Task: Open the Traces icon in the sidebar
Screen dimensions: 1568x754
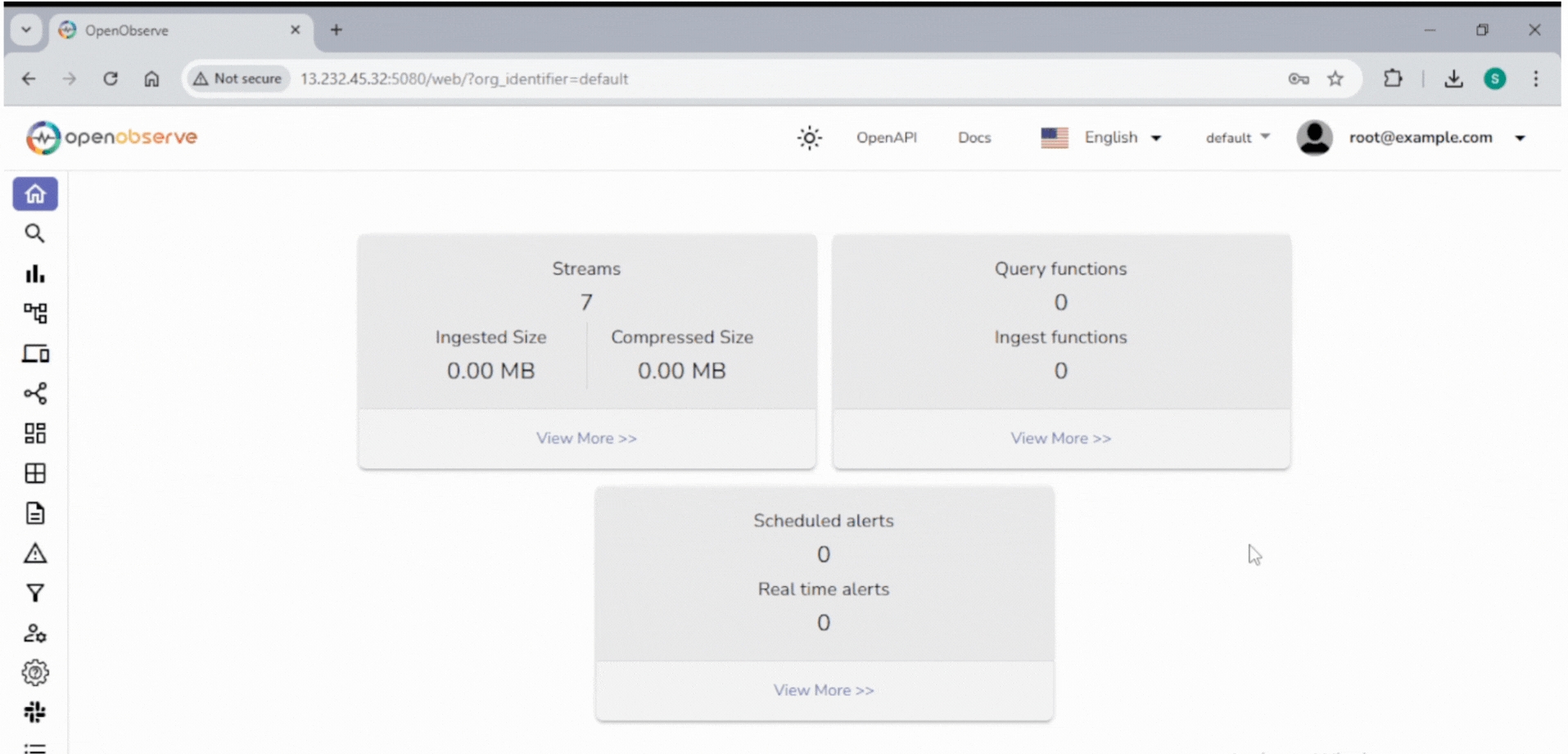Action: point(35,313)
